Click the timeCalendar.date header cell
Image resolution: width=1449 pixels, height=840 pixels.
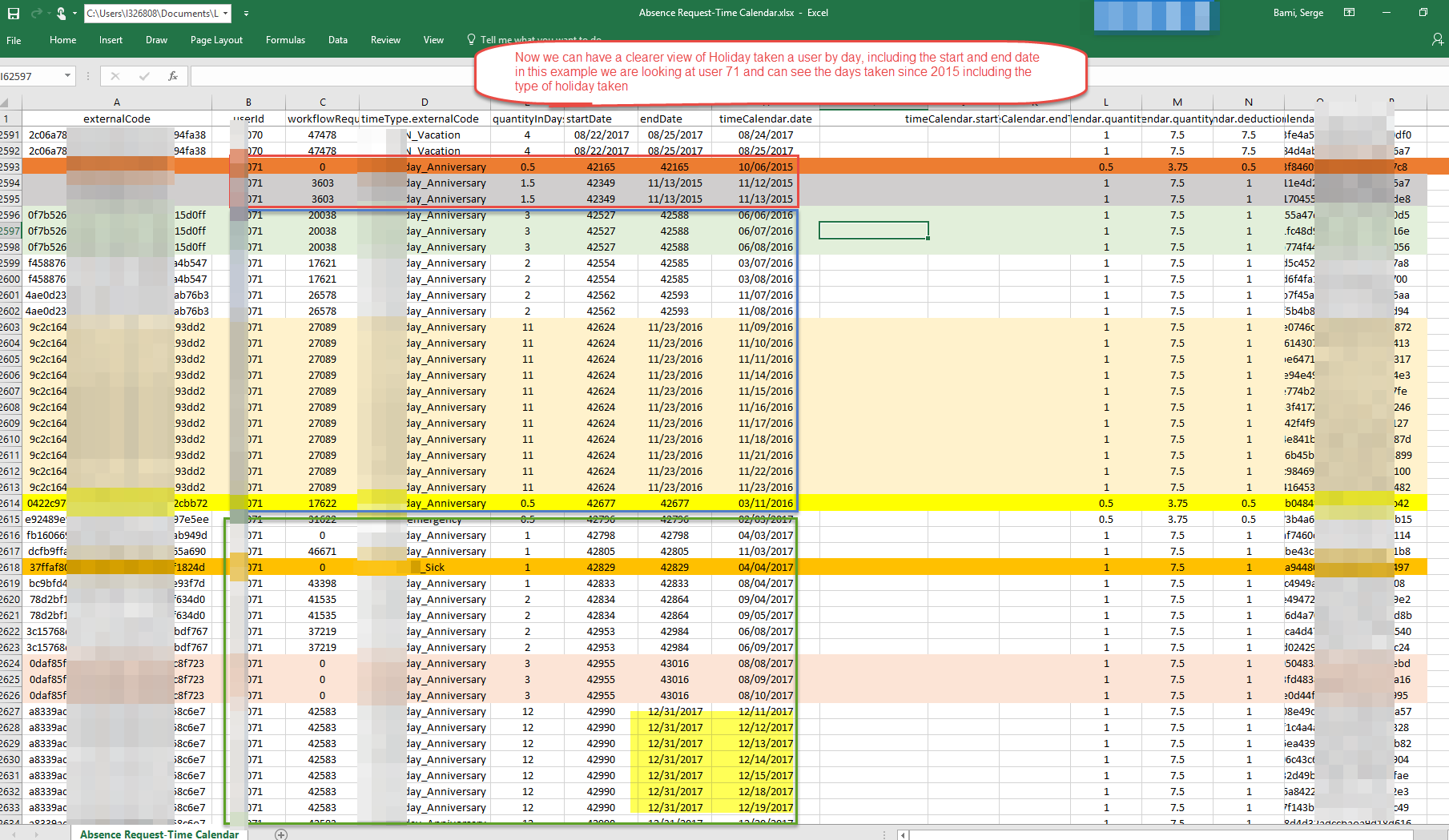pyautogui.click(x=766, y=119)
